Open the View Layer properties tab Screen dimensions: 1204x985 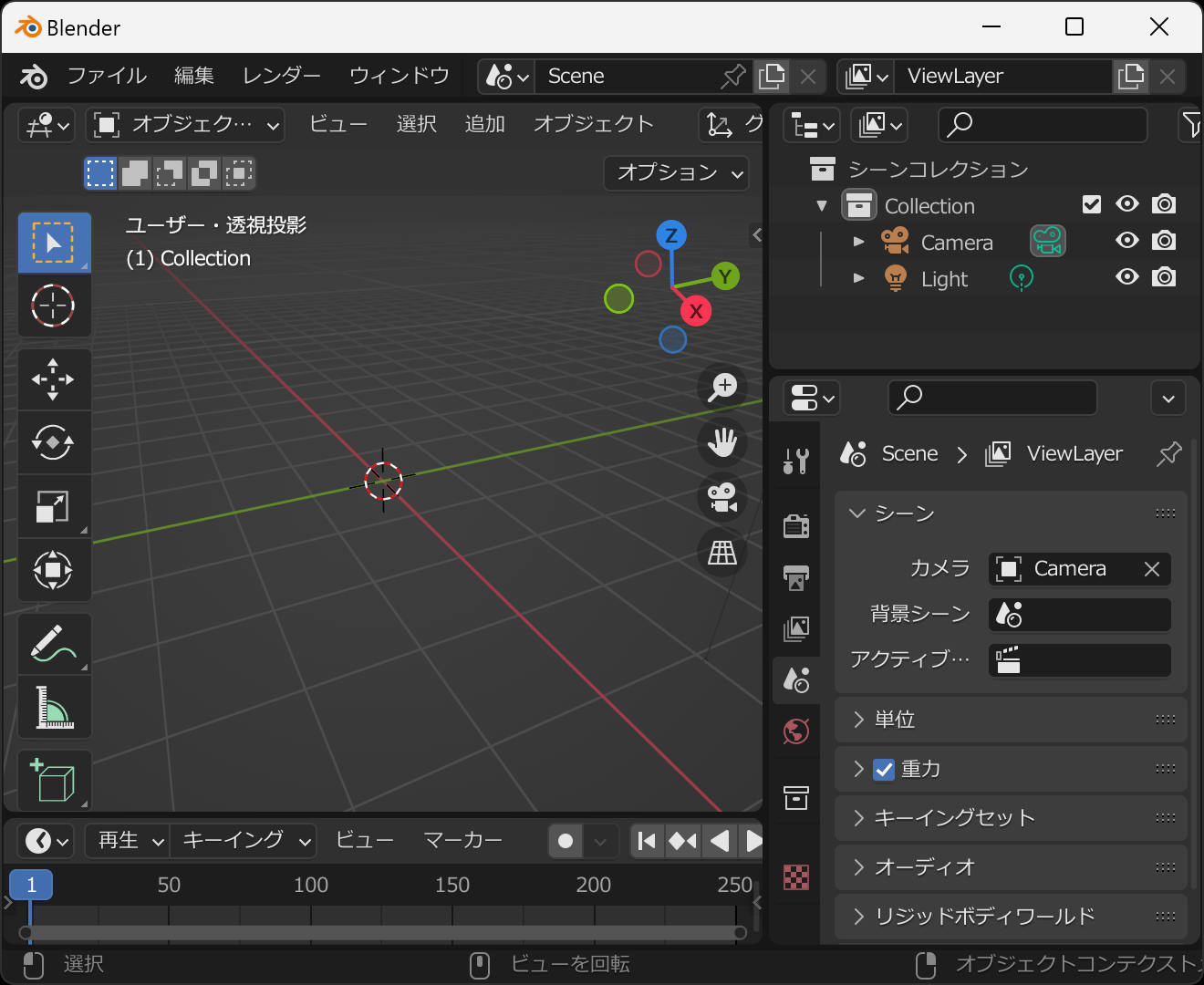click(796, 628)
